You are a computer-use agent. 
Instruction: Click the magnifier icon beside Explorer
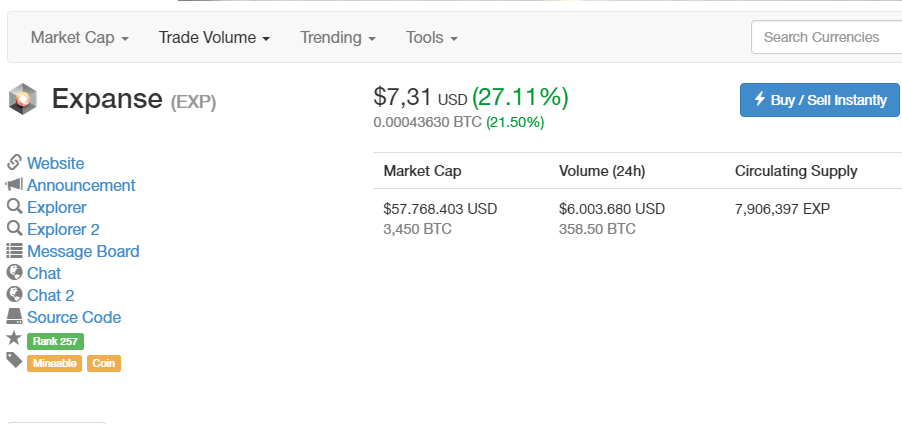[14, 207]
